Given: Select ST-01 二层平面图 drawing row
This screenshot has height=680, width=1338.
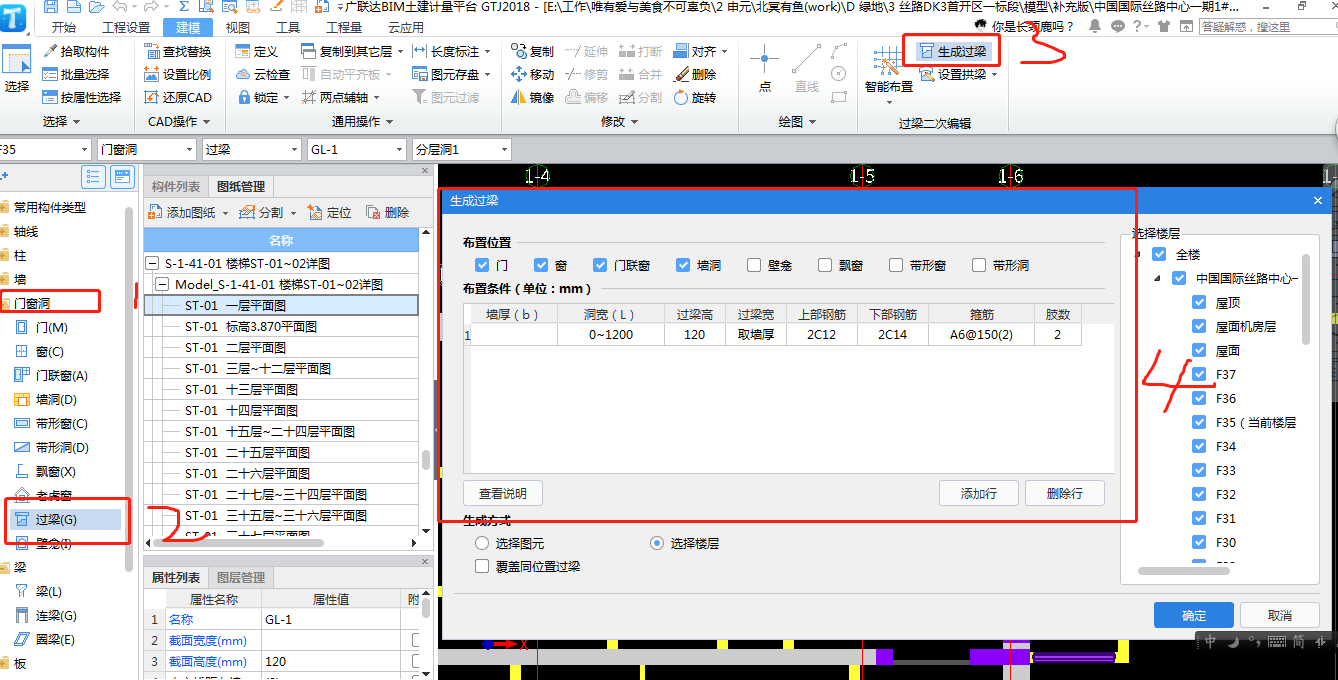Looking at the screenshot, I should (281, 347).
